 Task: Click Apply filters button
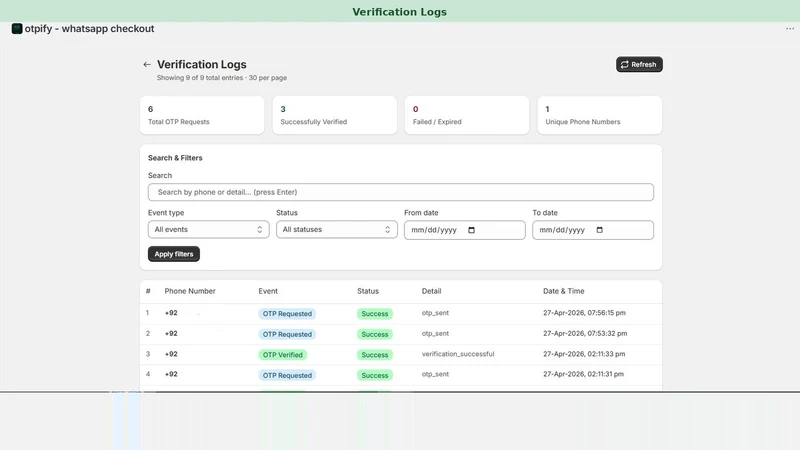coord(173,254)
